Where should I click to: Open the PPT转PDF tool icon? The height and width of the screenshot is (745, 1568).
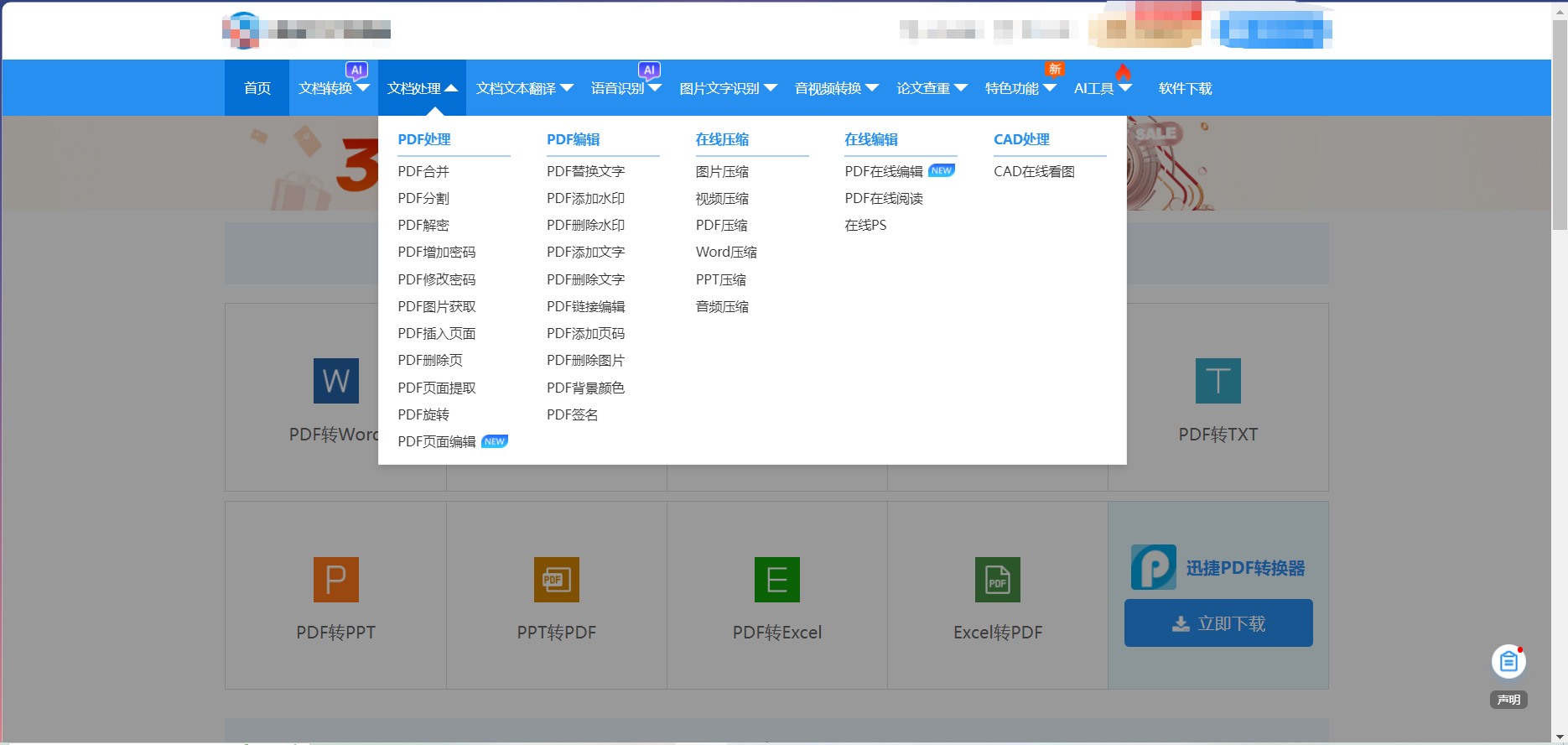[556, 580]
